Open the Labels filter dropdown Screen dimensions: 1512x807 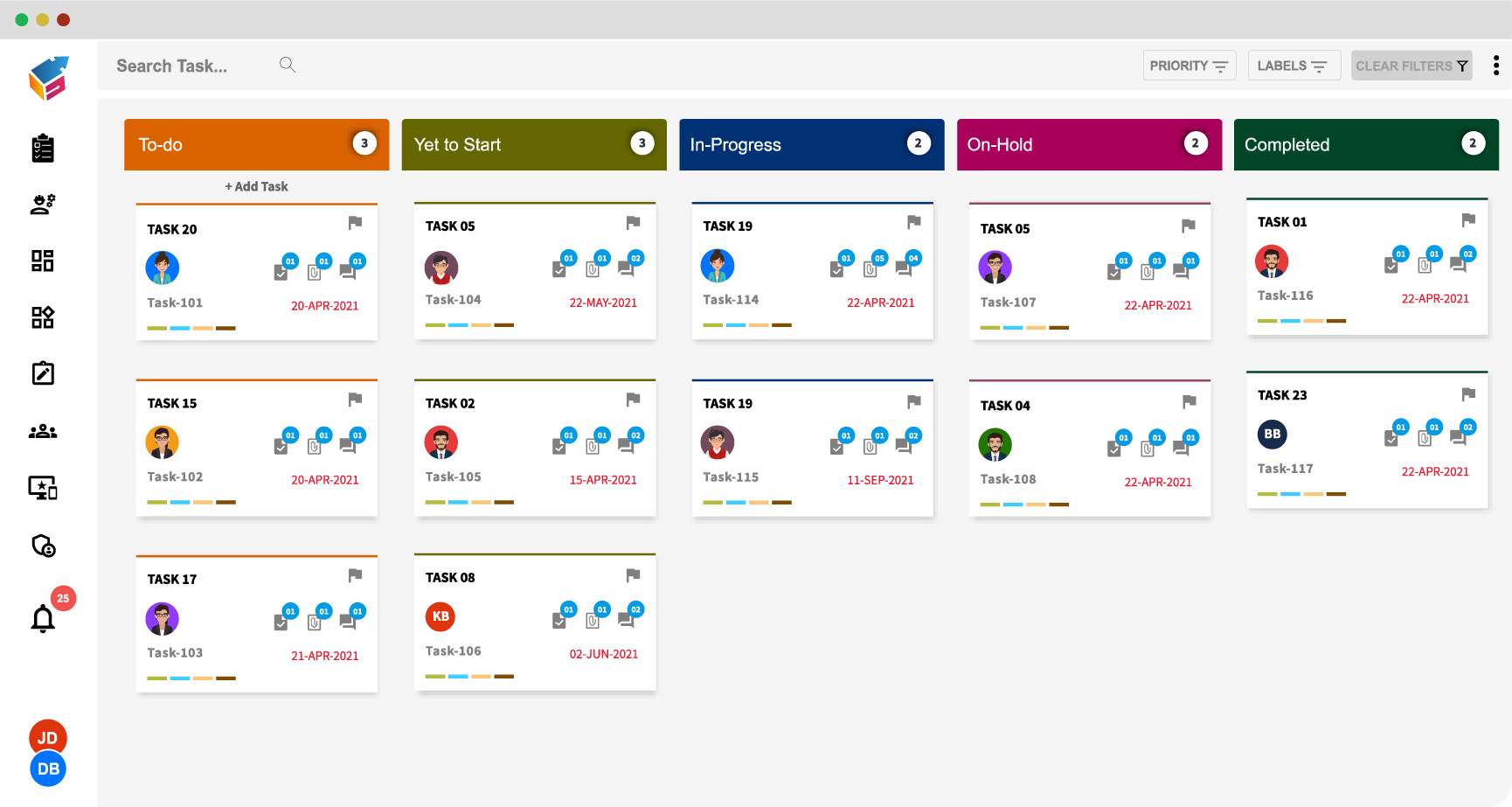click(x=1294, y=65)
